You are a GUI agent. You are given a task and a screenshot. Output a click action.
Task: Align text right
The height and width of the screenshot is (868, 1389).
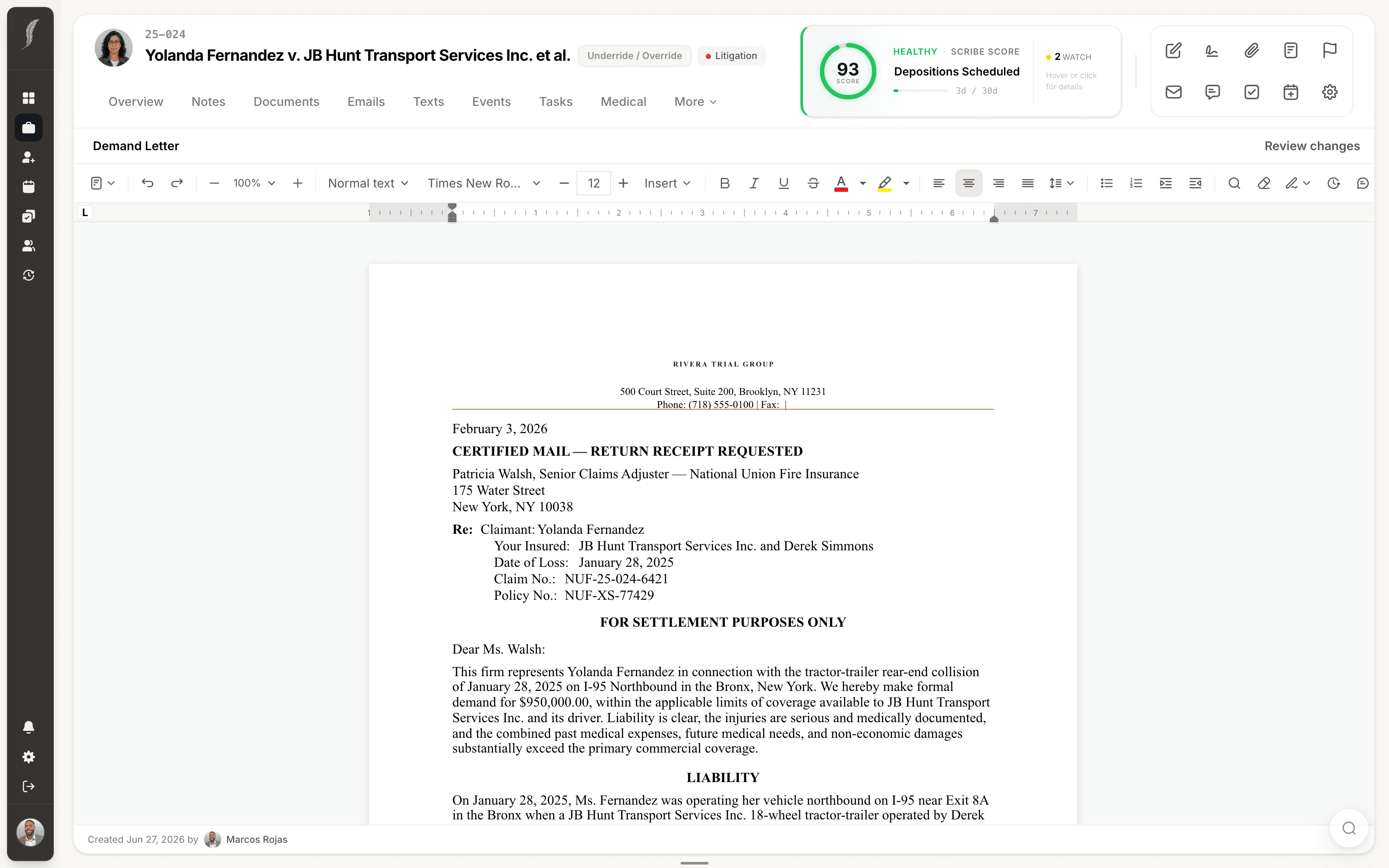998,183
